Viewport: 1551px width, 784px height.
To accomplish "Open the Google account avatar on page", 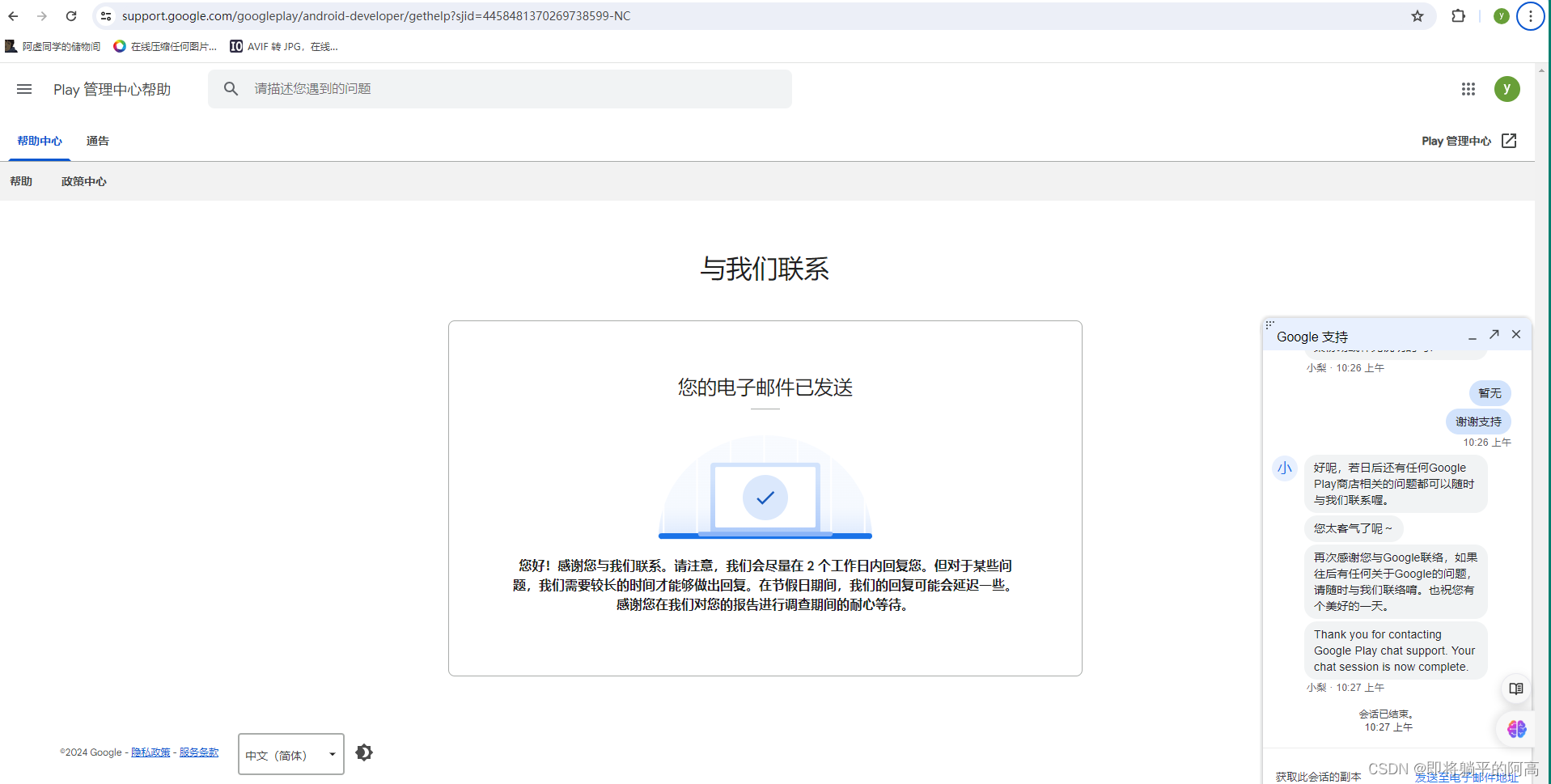I will 1507,89.
